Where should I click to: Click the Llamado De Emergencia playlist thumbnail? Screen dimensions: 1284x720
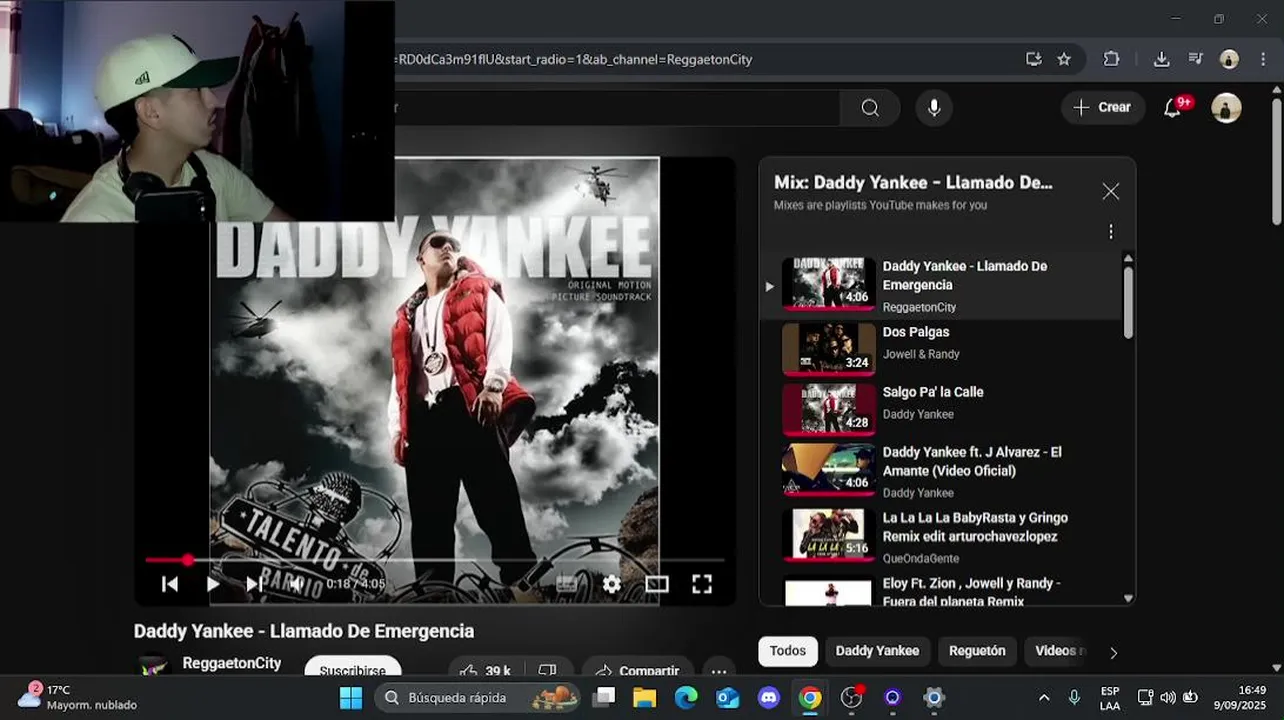click(829, 283)
